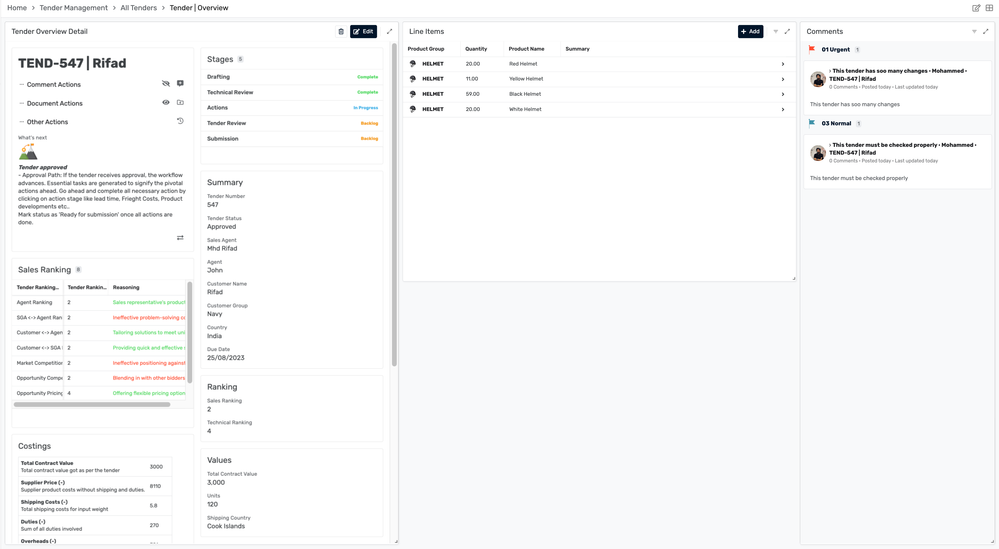Click the 01 Urgent group header
The height and width of the screenshot is (549, 999).
click(x=835, y=49)
